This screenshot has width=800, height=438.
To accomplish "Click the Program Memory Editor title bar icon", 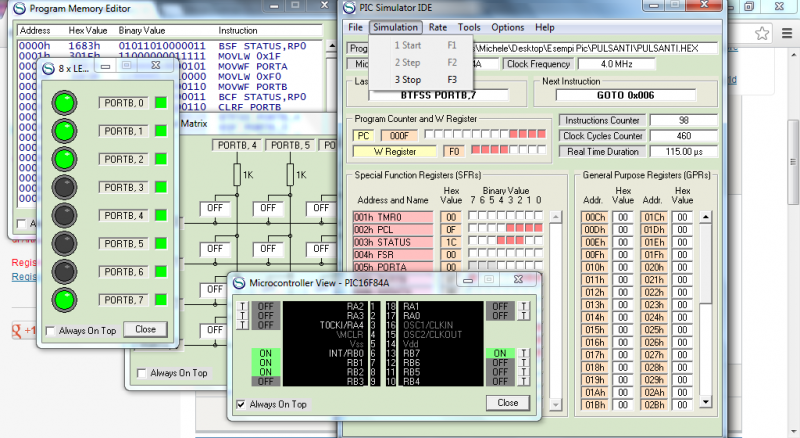I will (19, 9).
